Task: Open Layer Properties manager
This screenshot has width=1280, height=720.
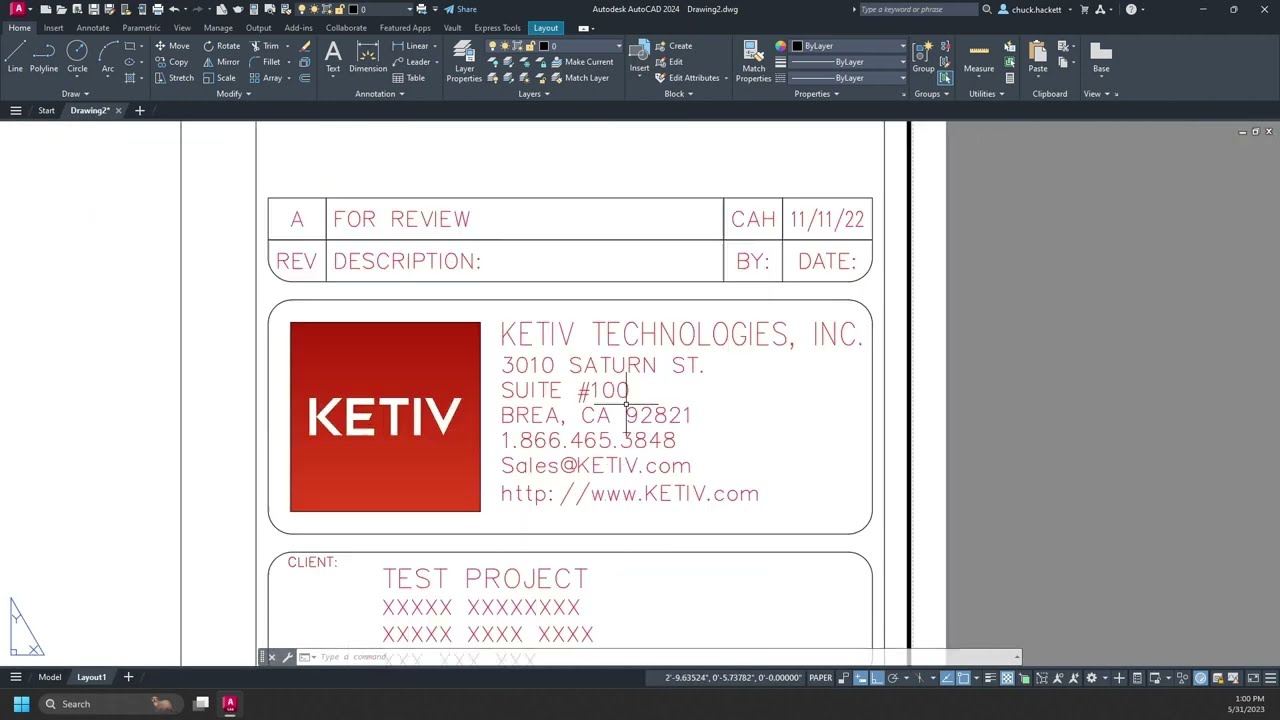Action: [464, 62]
